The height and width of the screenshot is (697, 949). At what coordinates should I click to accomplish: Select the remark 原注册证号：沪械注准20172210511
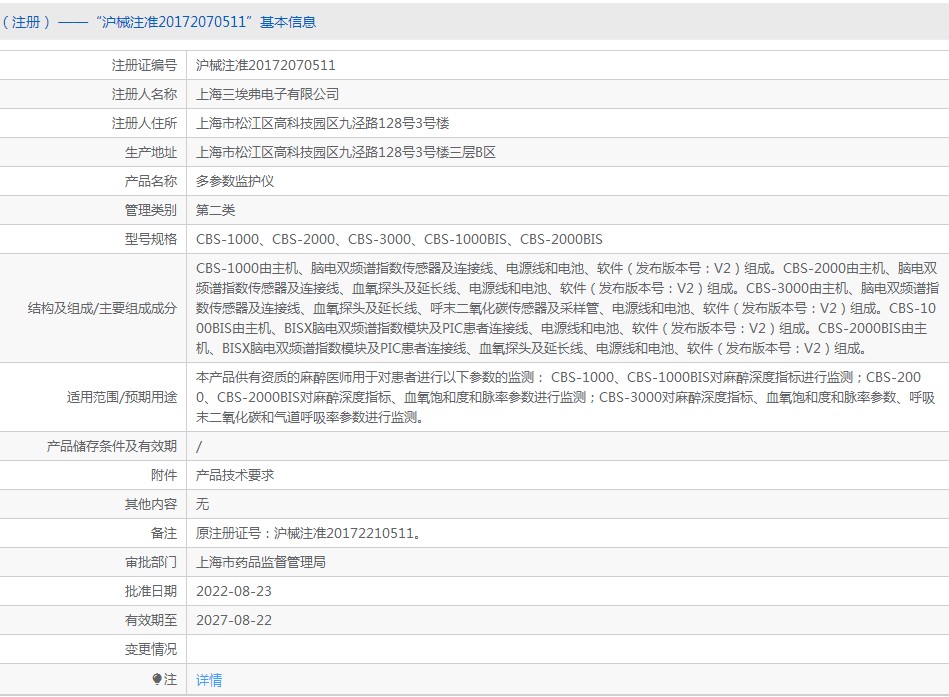coord(308,534)
